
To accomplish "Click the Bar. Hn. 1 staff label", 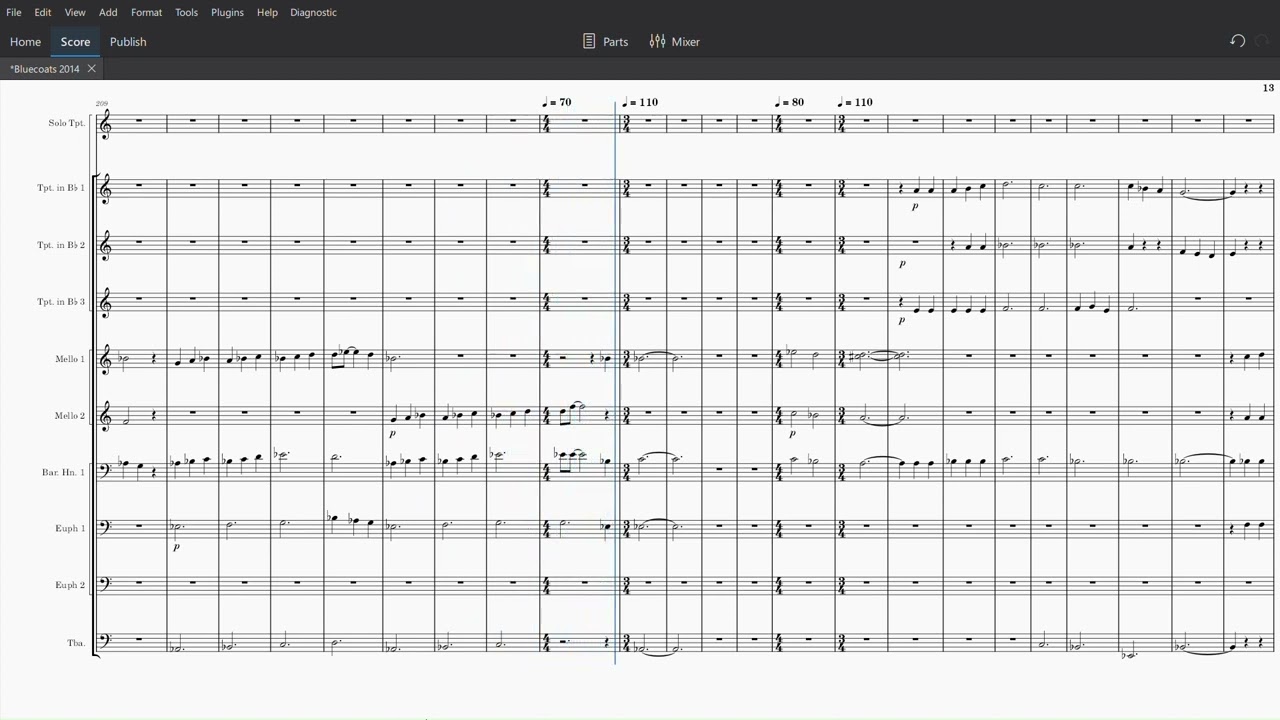I will point(64,472).
